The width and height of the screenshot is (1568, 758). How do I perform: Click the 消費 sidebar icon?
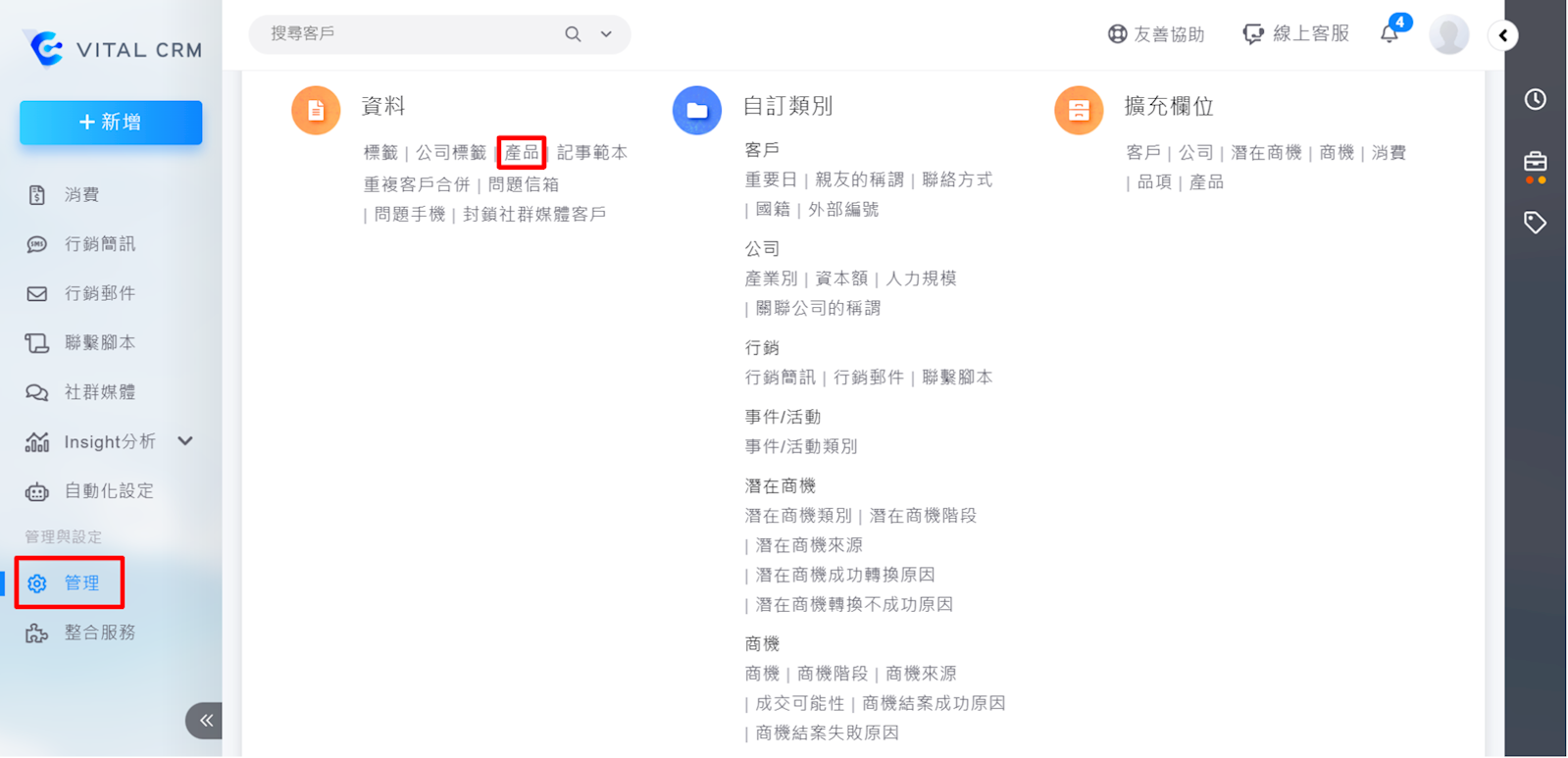coord(37,195)
